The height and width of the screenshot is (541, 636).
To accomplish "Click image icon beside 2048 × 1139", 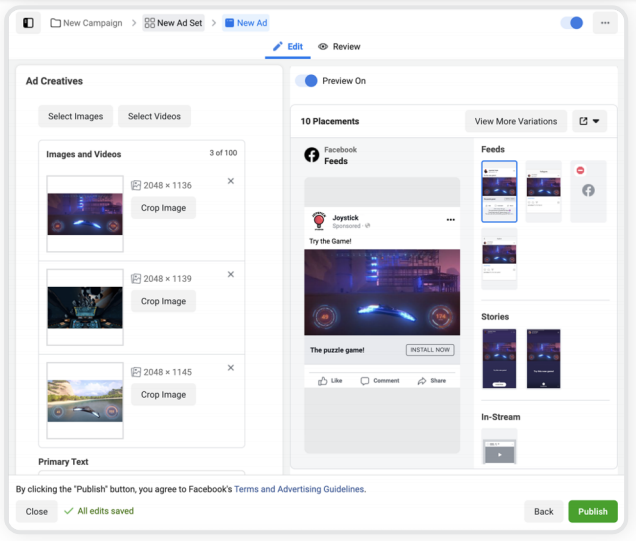I will tap(136, 279).
